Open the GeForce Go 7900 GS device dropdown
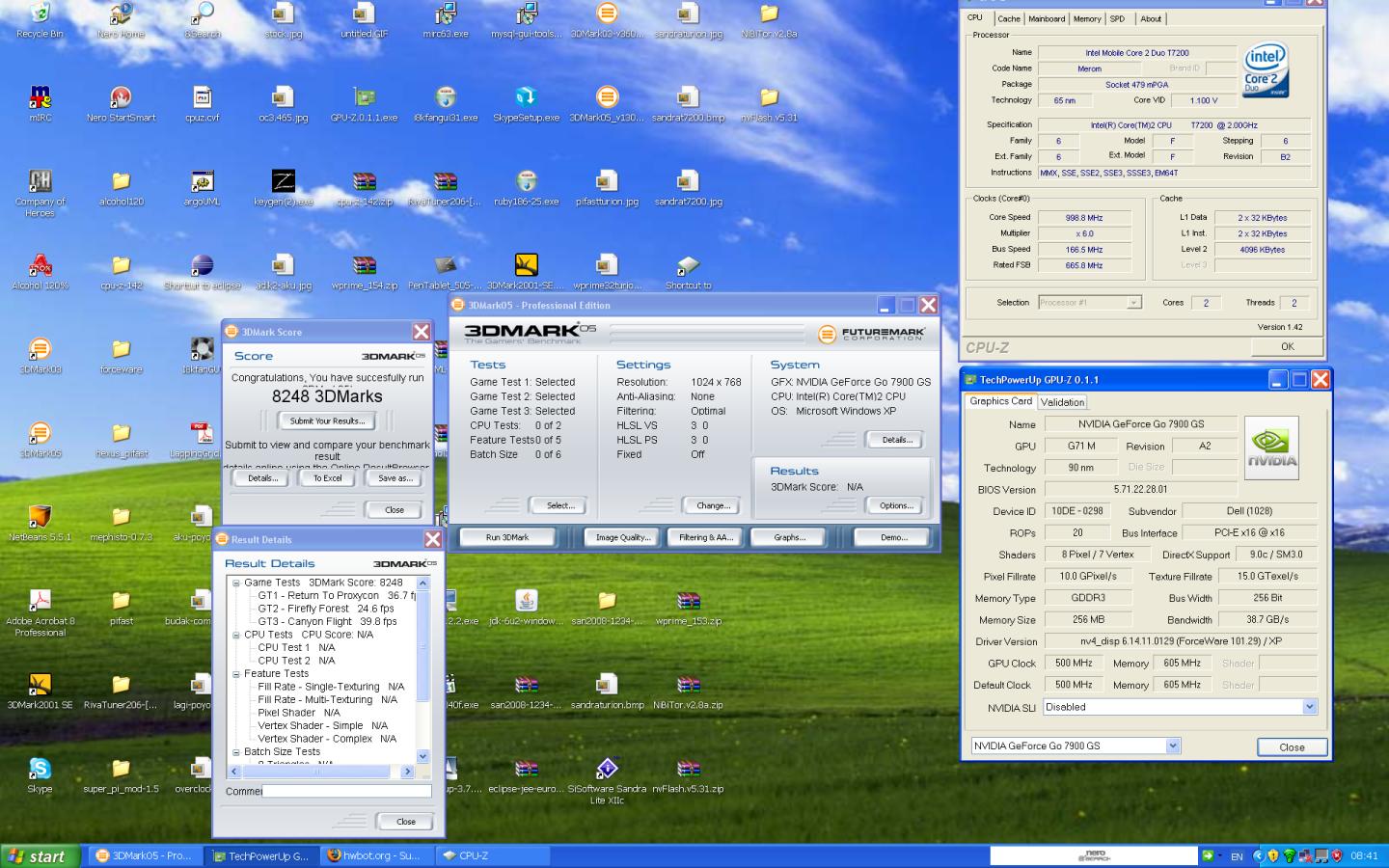Viewport: 1389px width, 868px height. (x=1173, y=746)
